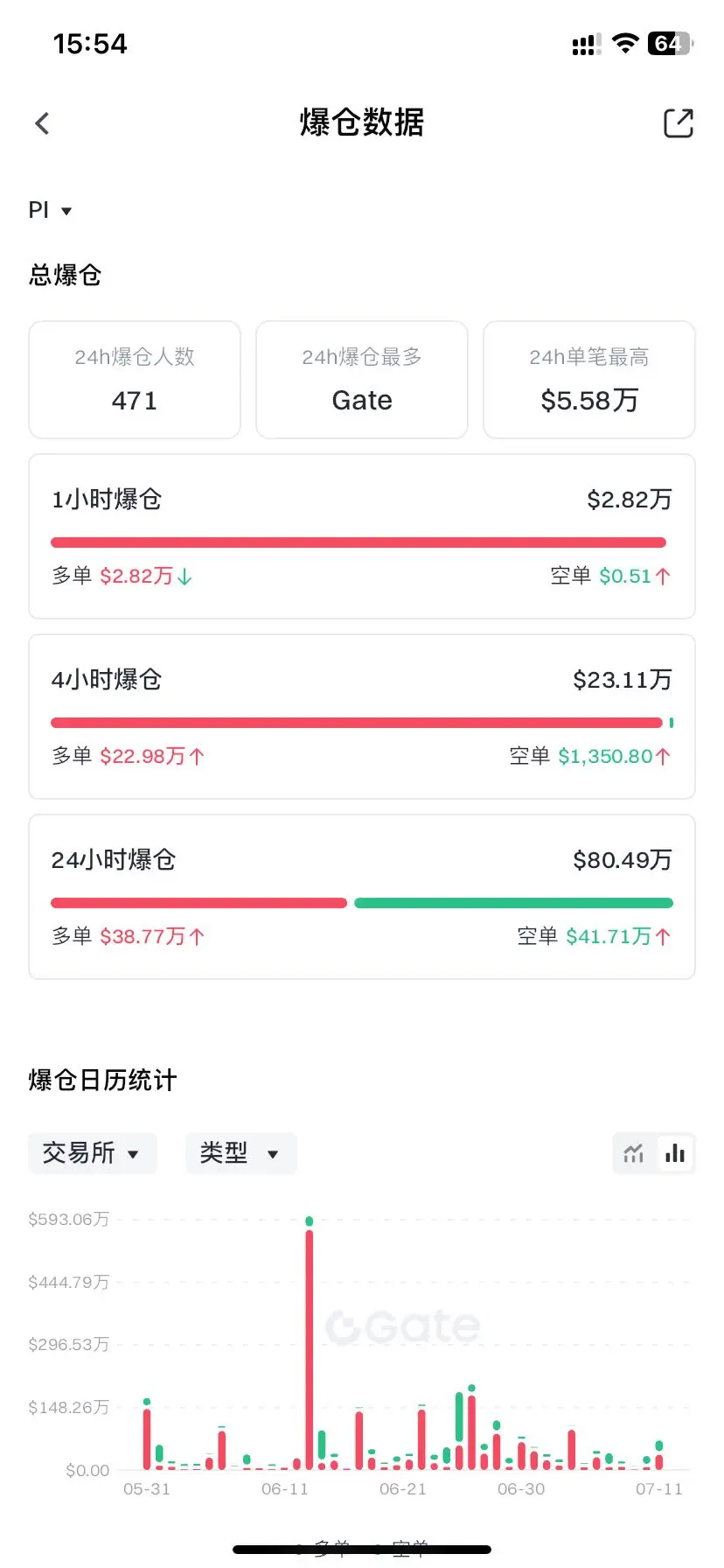Tap the green short bar in 24小时爆仓

point(513,903)
